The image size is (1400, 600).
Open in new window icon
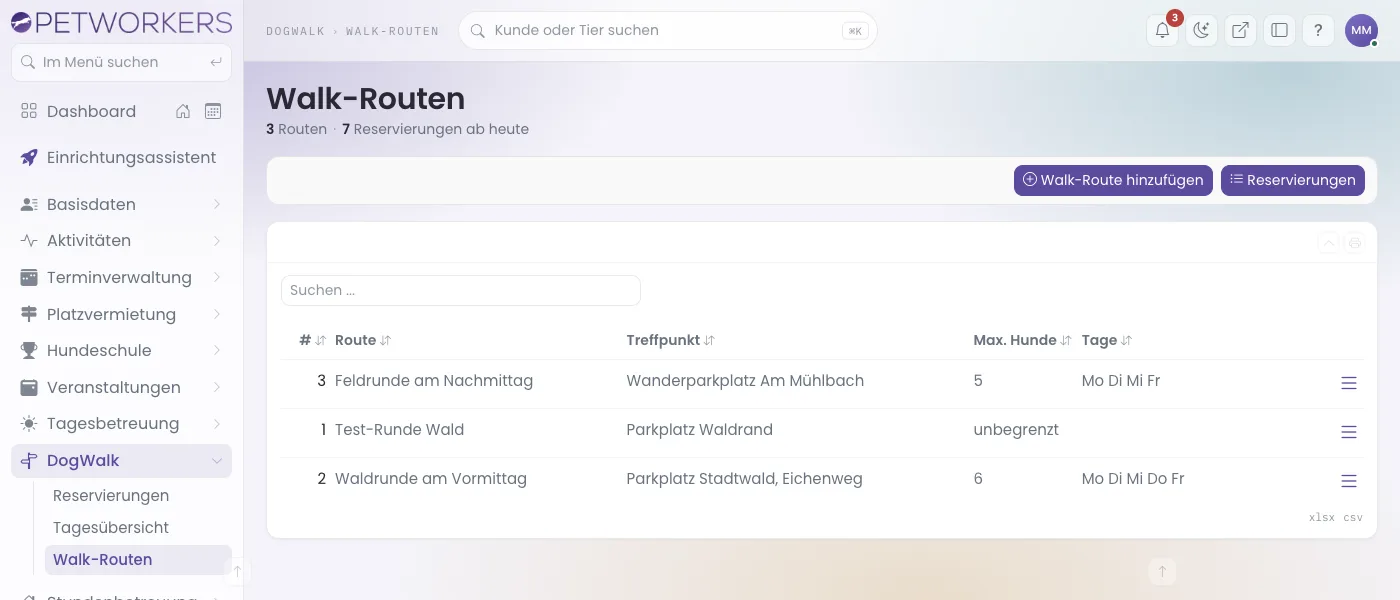(x=1240, y=30)
